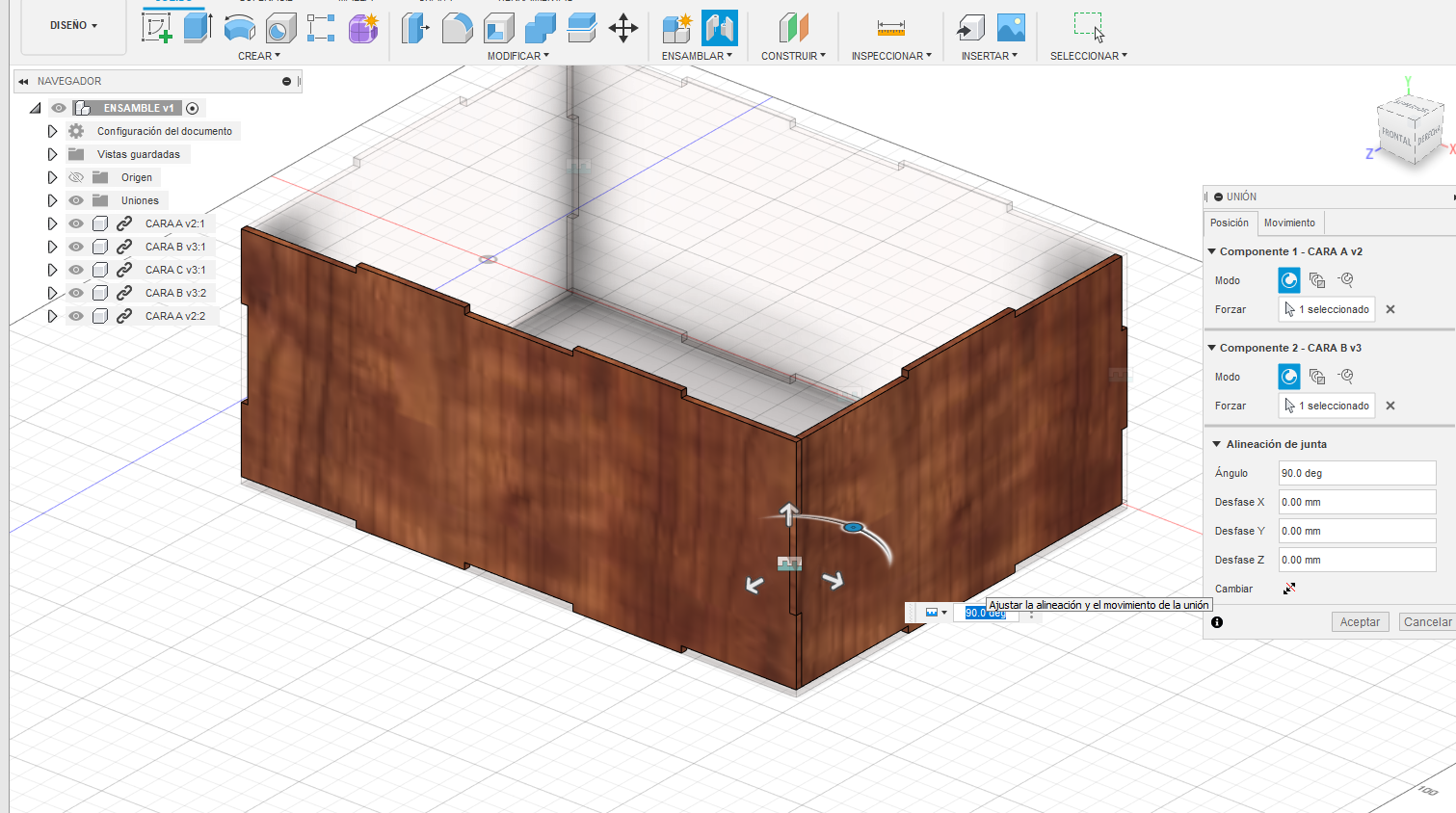
Task: Toggle visibility of CARA A v2:1
Action: [x=76, y=223]
